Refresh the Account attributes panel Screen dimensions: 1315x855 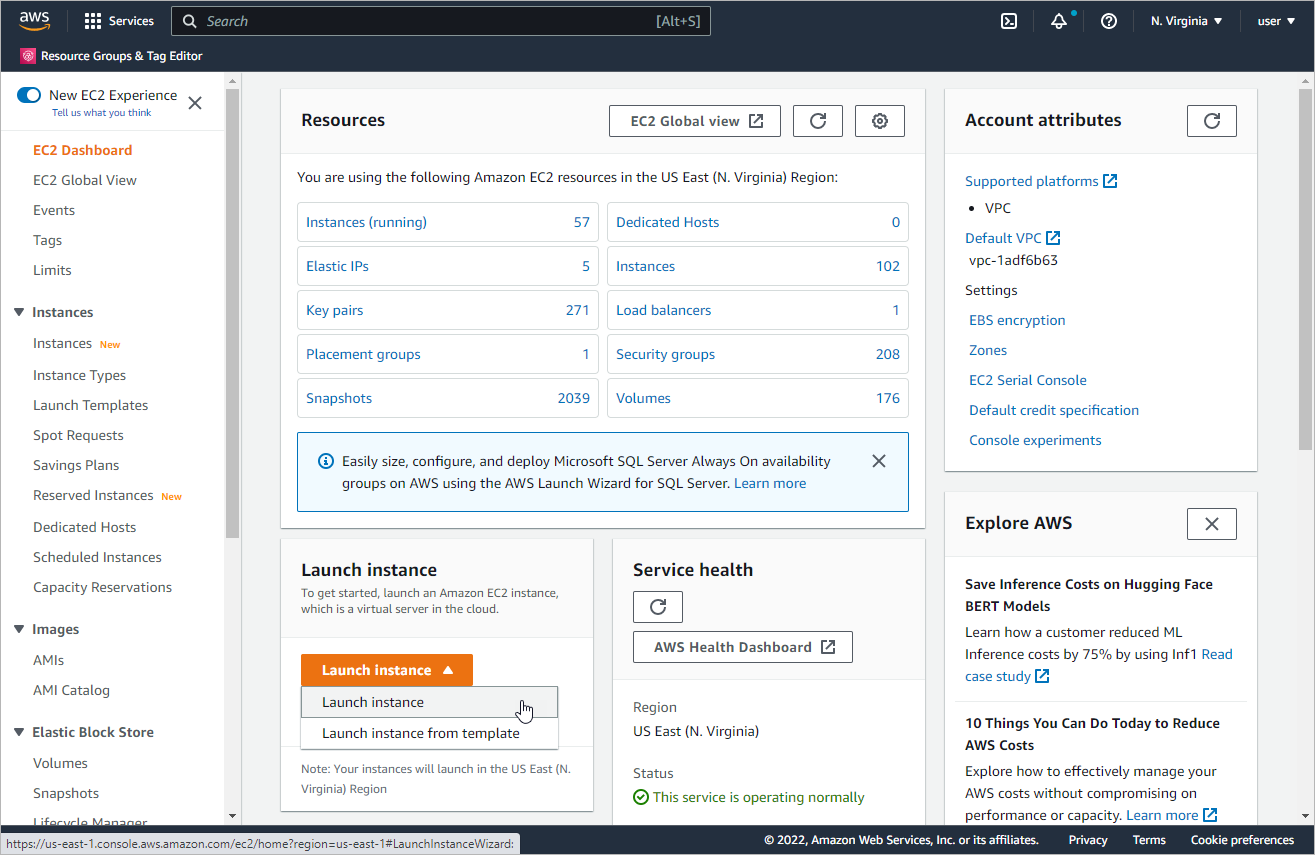[x=1212, y=121]
